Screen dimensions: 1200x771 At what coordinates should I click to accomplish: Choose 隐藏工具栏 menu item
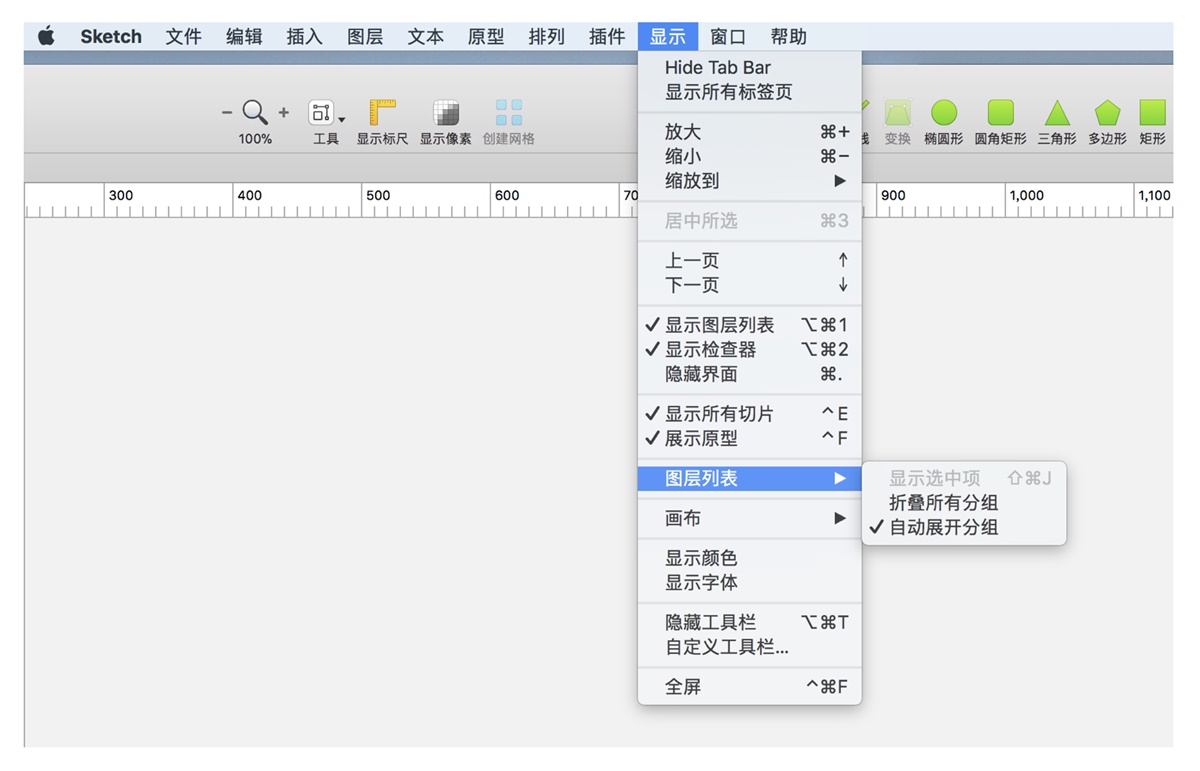point(749,623)
